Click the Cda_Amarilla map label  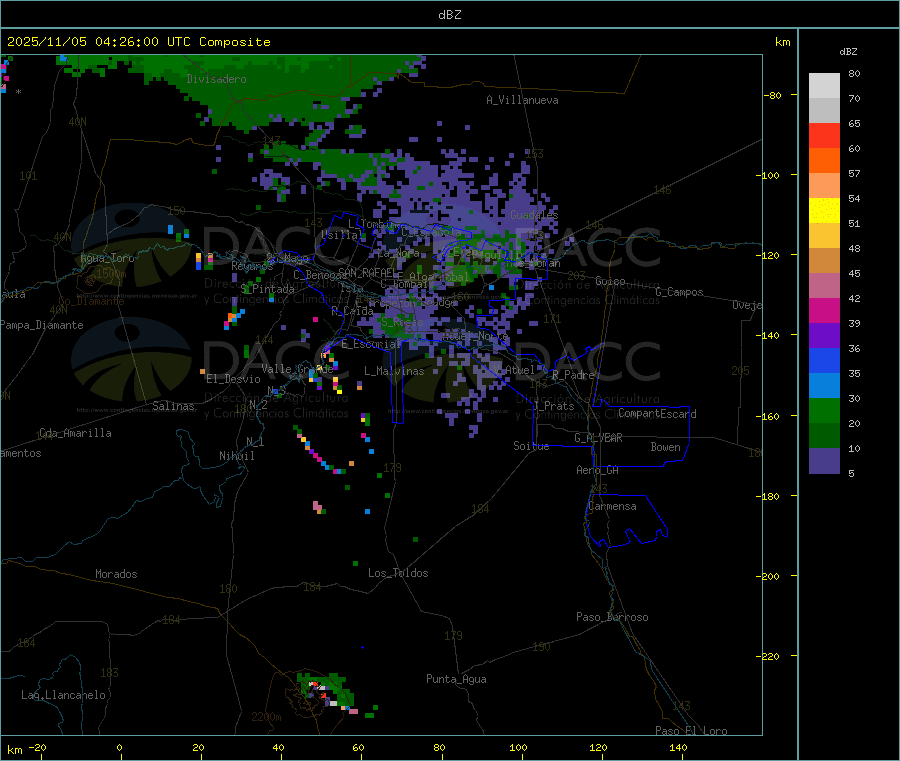click(75, 433)
